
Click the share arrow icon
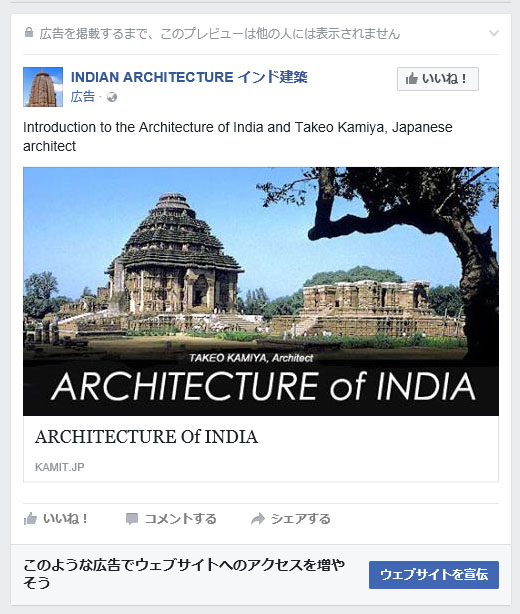tap(258, 519)
